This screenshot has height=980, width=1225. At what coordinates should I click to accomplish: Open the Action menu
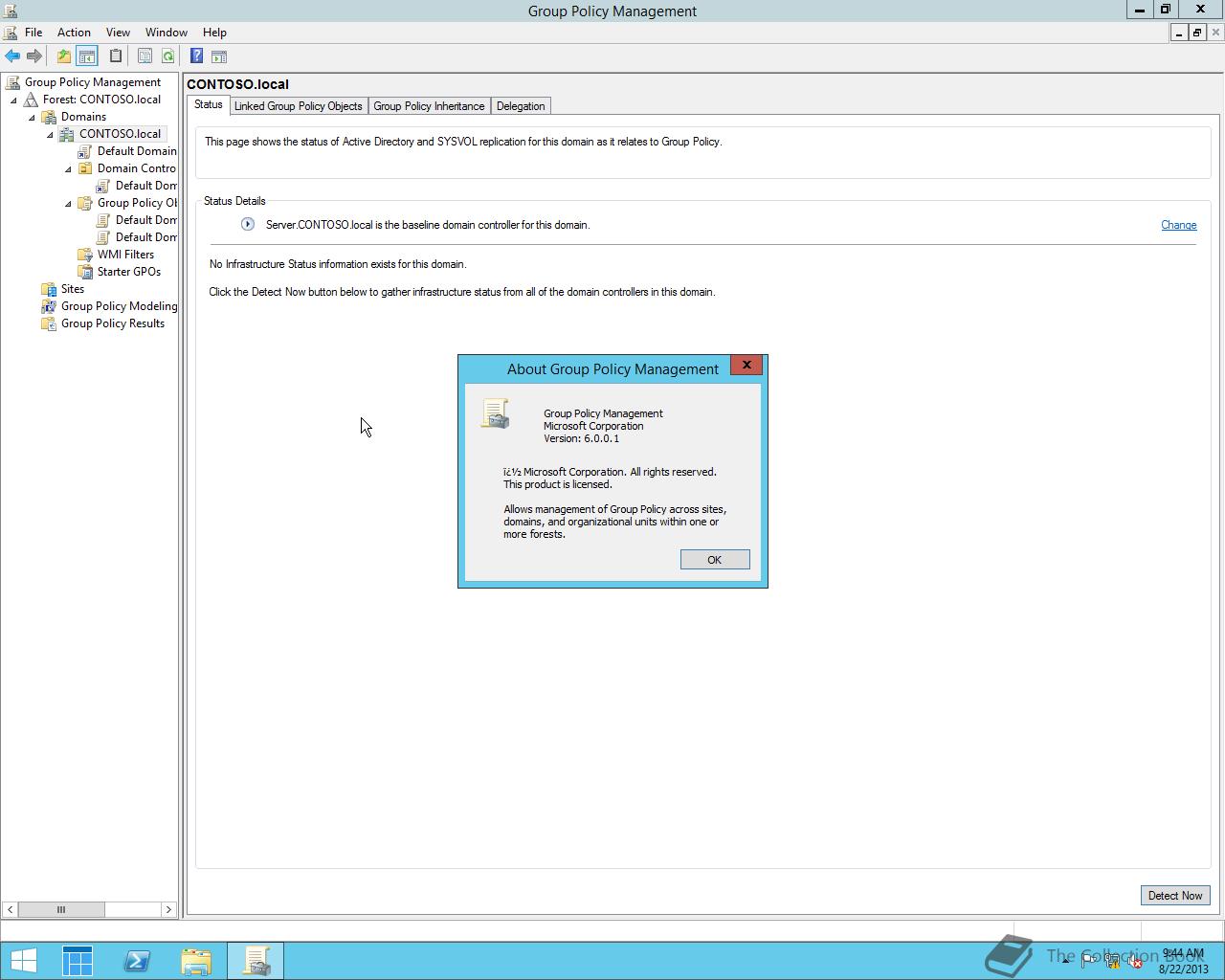(x=74, y=33)
